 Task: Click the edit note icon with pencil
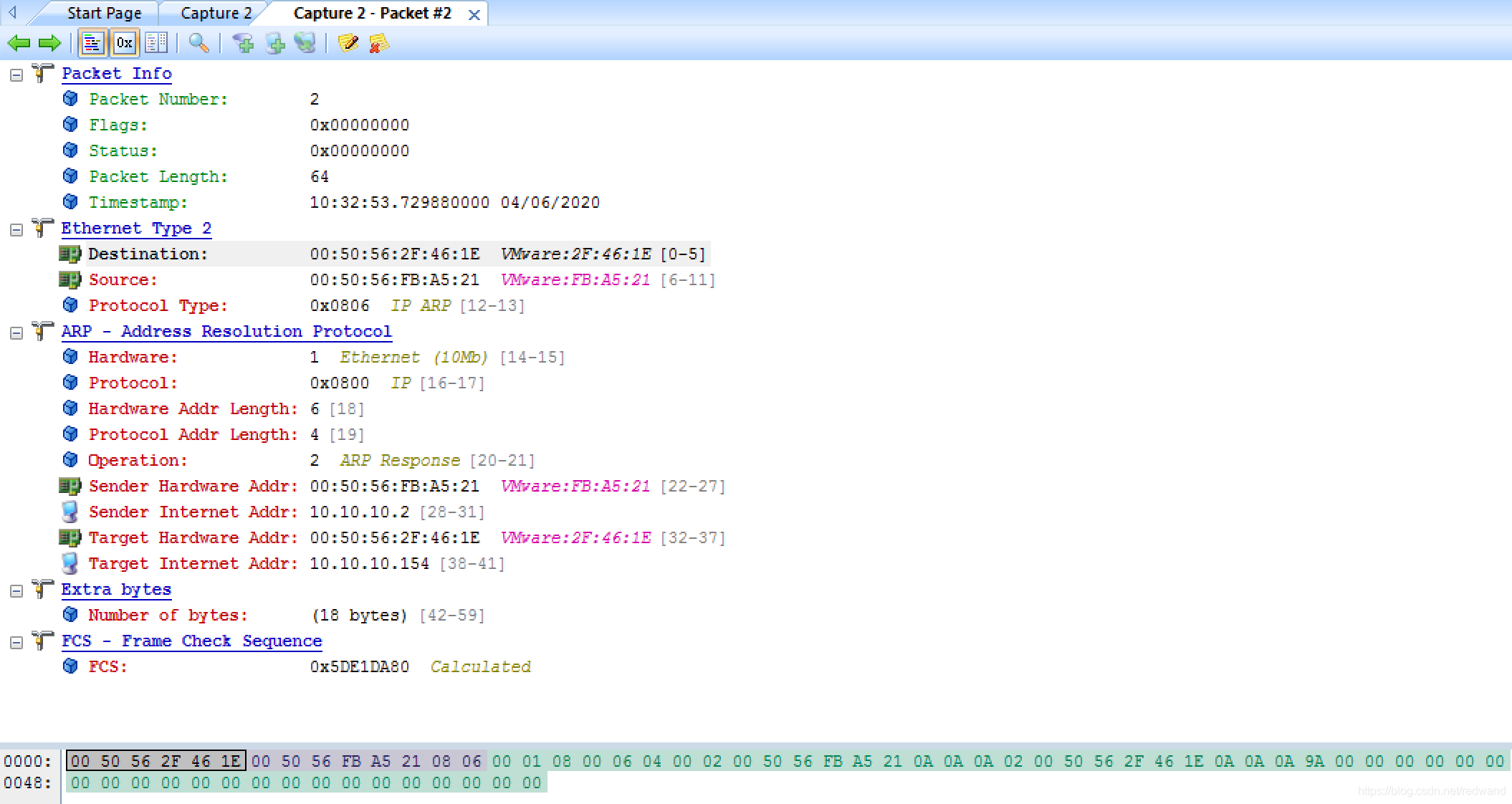pos(348,43)
